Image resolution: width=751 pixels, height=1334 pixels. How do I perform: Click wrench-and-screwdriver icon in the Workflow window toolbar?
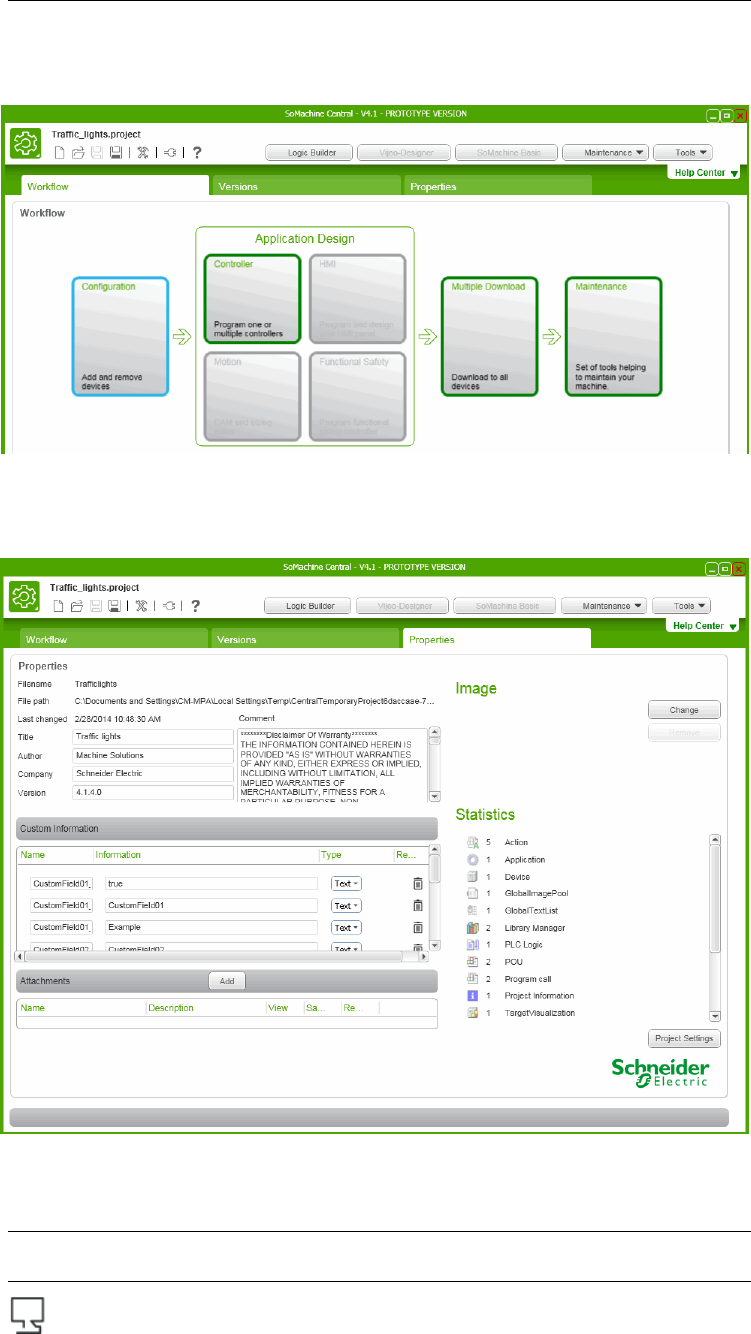coord(143,153)
